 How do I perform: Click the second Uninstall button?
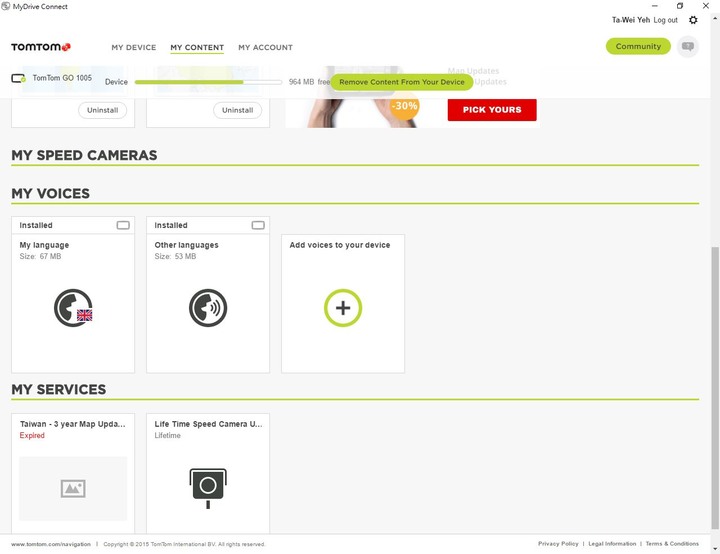pyautogui.click(x=237, y=110)
